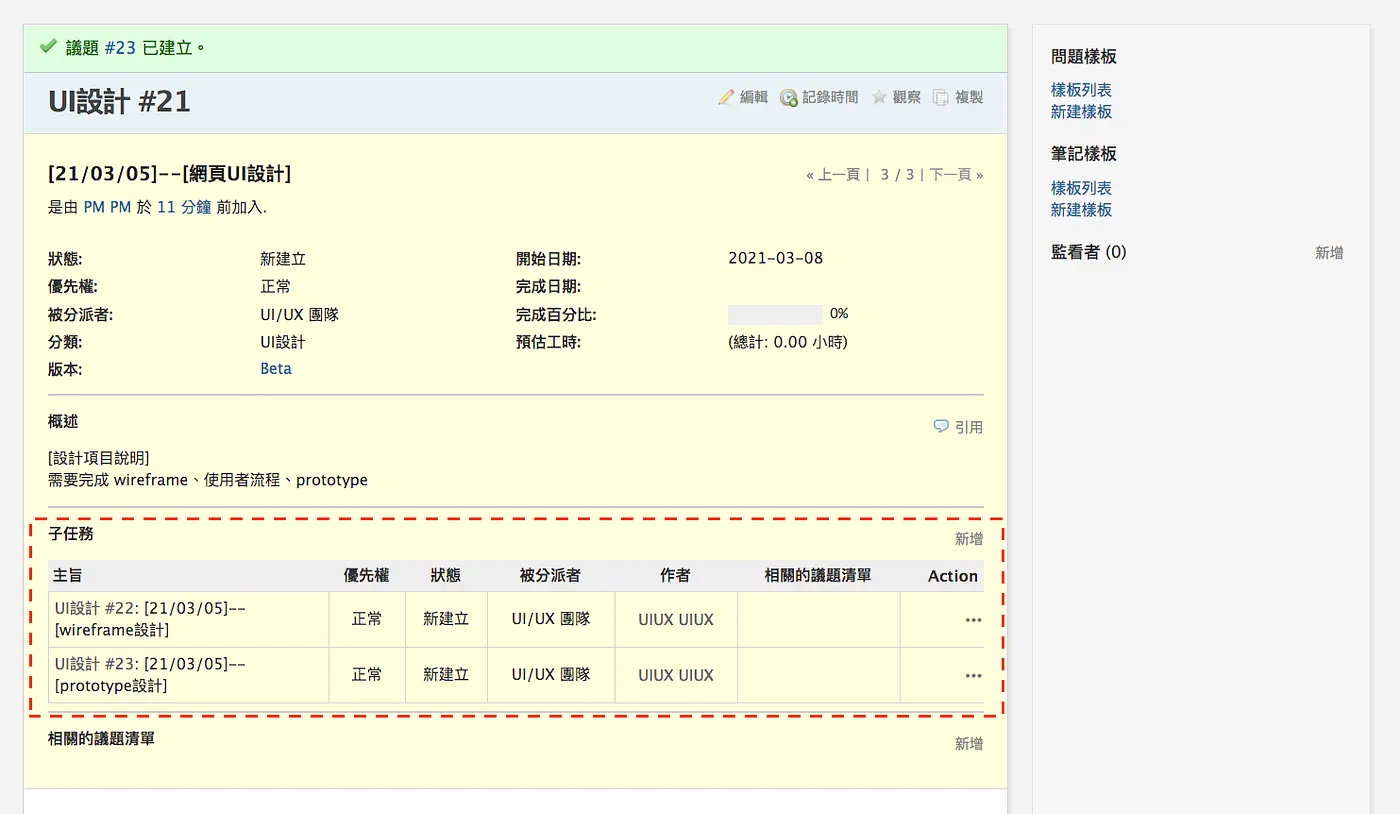Click the edit pencil icon

(726, 97)
